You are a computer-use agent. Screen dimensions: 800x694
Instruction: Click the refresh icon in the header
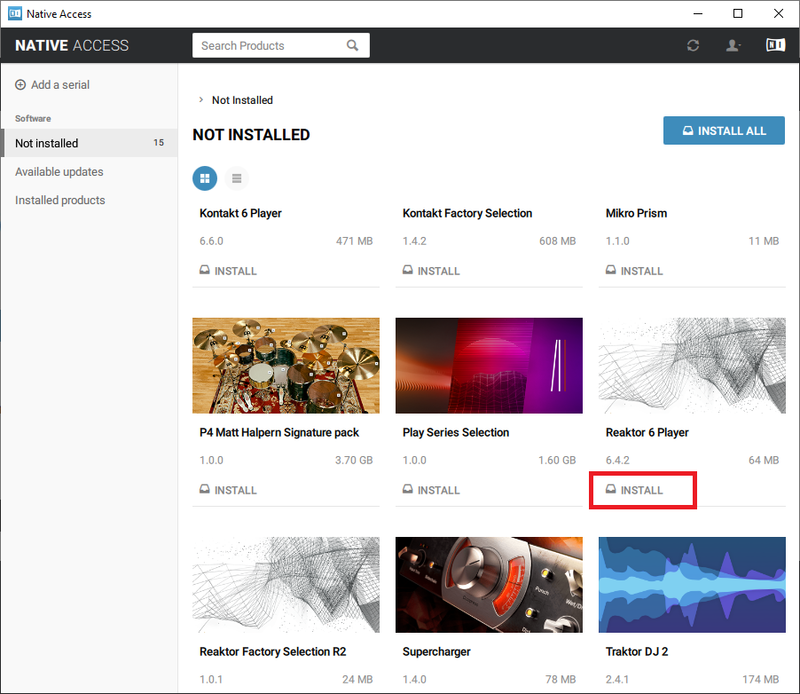(x=693, y=46)
